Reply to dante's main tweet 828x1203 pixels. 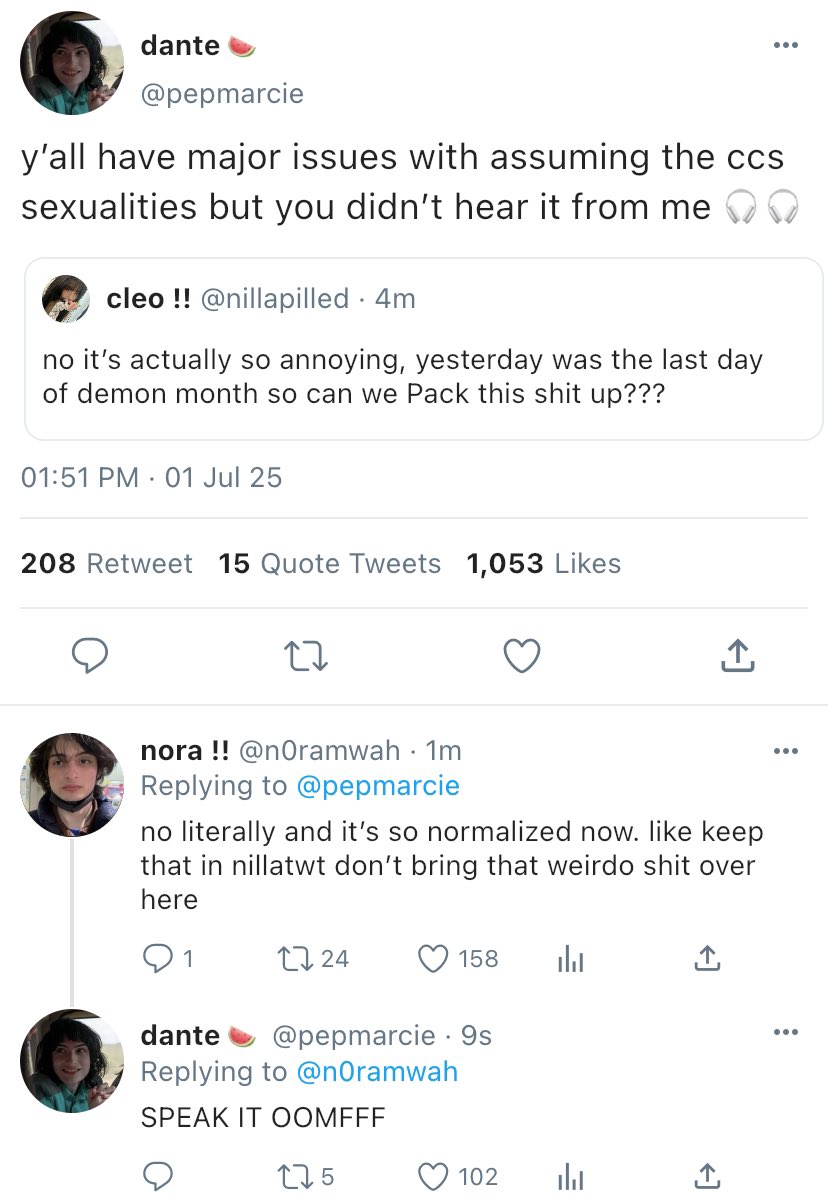point(91,656)
